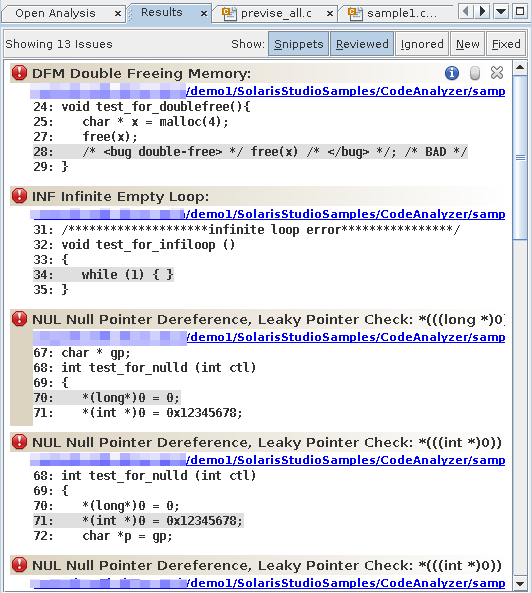Select line 32 'void test_for_infiloop ()'
Screen dimensions: 532x593
coord(134,245)
